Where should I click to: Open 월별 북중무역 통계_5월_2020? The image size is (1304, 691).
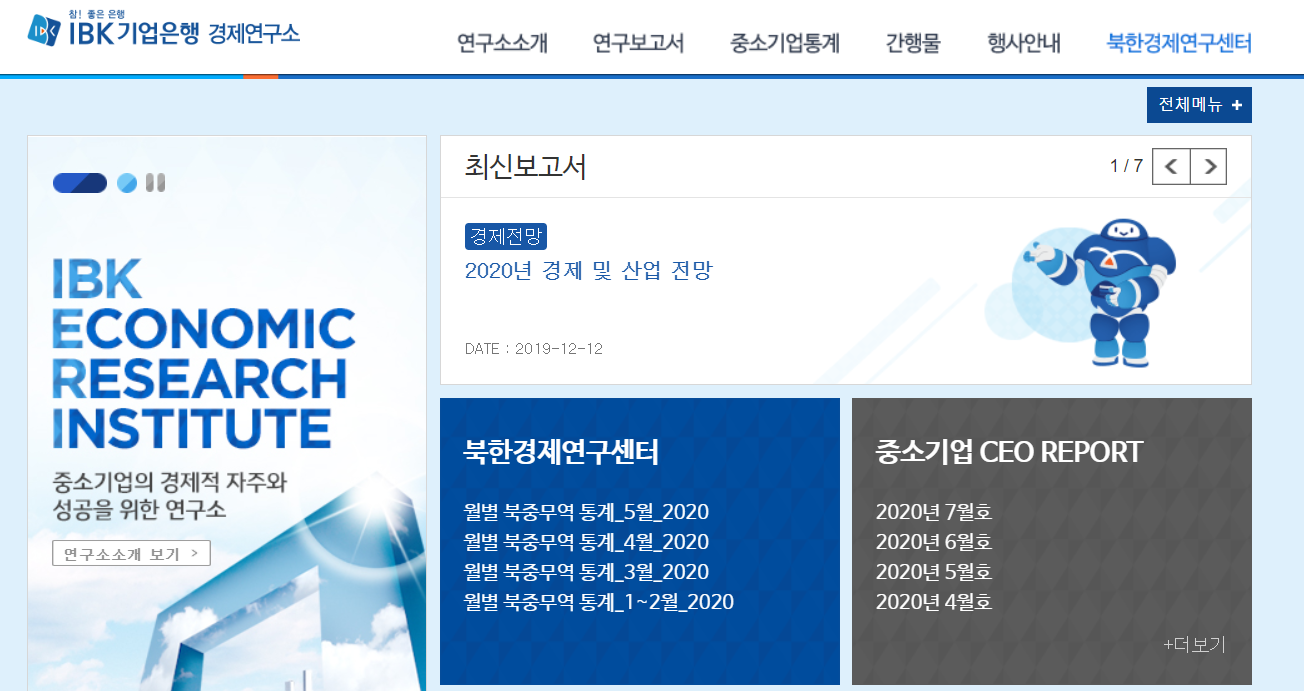pos(586,512)
